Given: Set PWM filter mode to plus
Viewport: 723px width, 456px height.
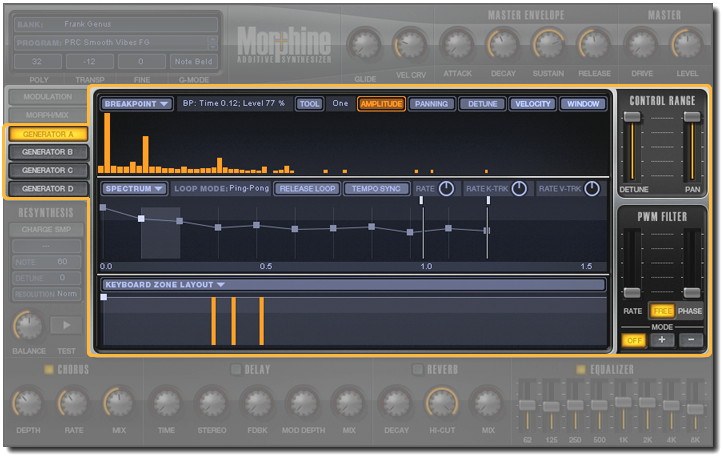Looking at the screenshot, I should click(x=662, y=340).
